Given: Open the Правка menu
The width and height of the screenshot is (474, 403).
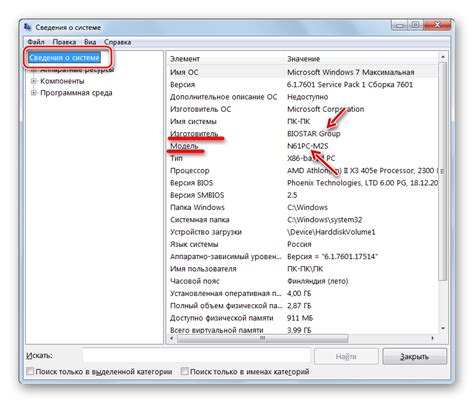Looking at the screenshot, I should pyautogui.click(x=64, y=42).
